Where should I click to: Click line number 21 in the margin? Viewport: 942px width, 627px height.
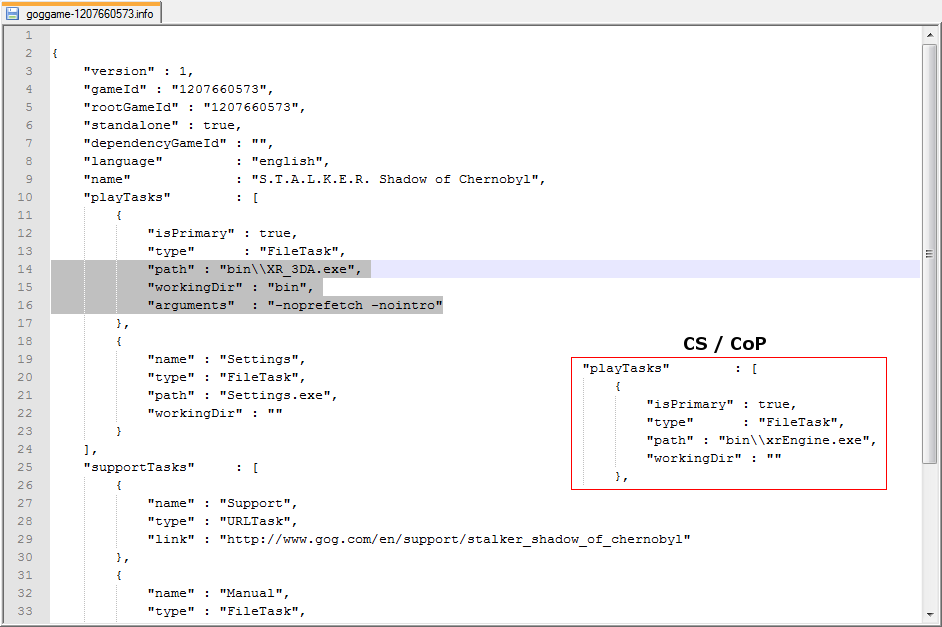point(25,395)
